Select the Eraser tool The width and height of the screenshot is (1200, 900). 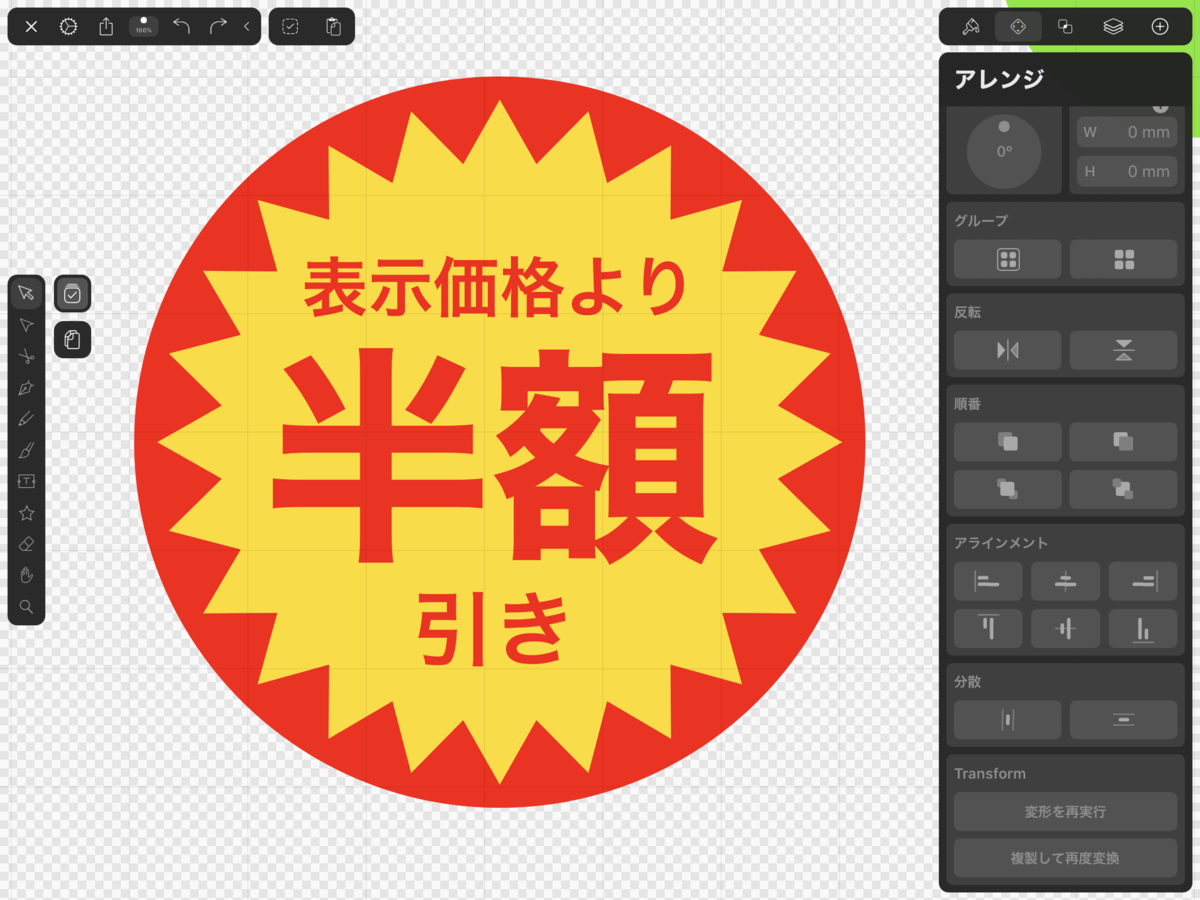click(x=27, y=544)
